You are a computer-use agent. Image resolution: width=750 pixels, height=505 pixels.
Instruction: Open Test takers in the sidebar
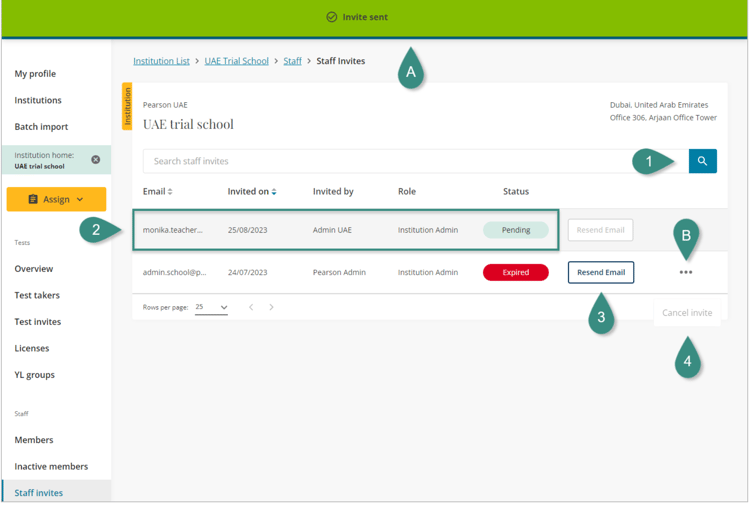(x=37, y=295)
